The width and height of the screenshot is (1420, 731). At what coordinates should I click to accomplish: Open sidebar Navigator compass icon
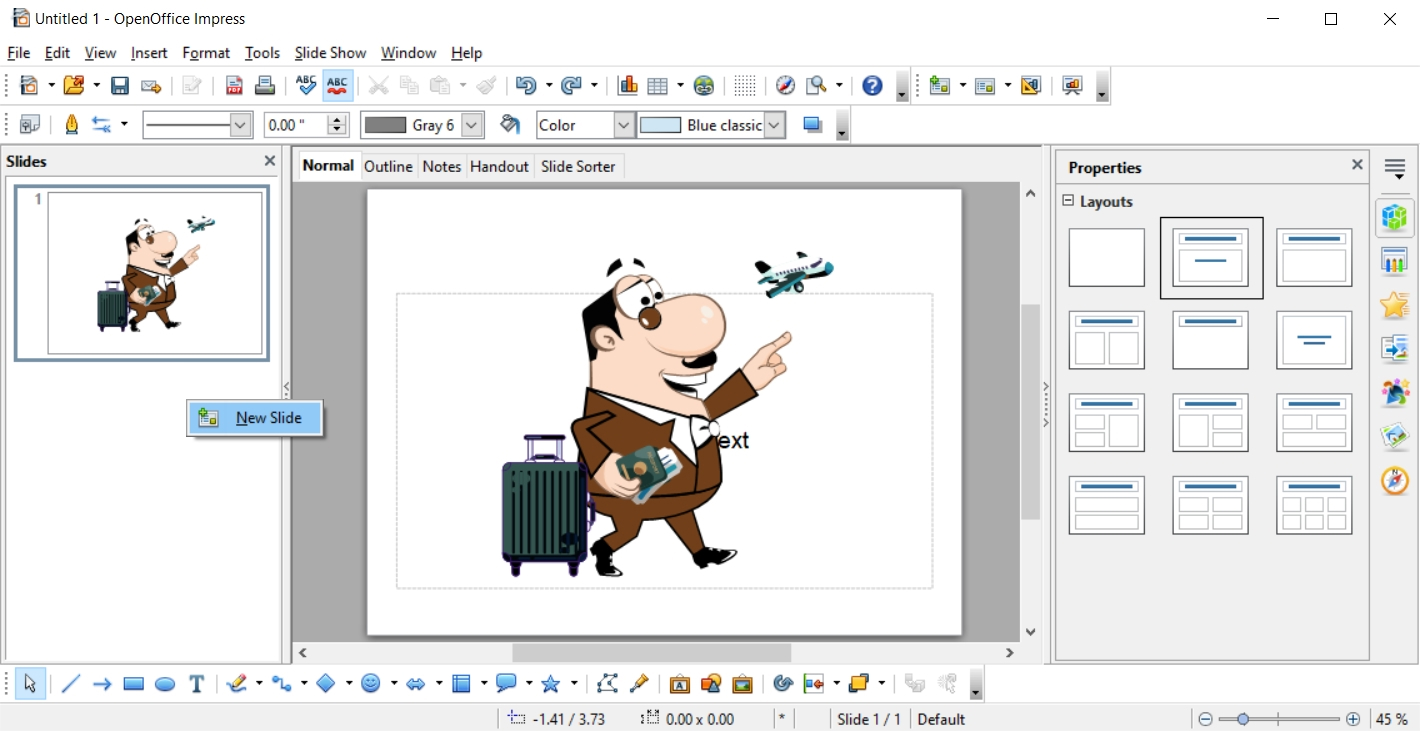coord(1394,481)
